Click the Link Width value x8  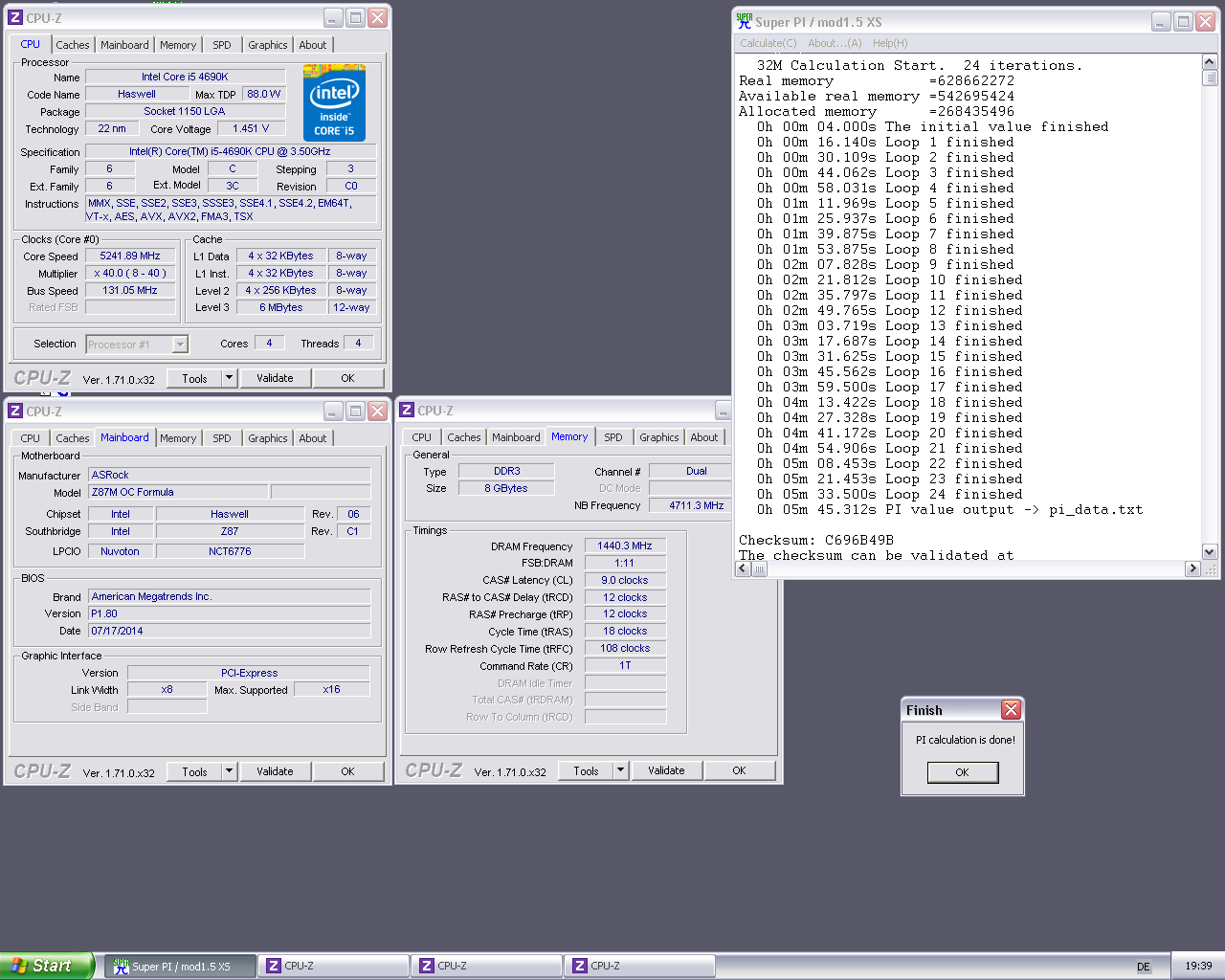click(x=167, y=689)
